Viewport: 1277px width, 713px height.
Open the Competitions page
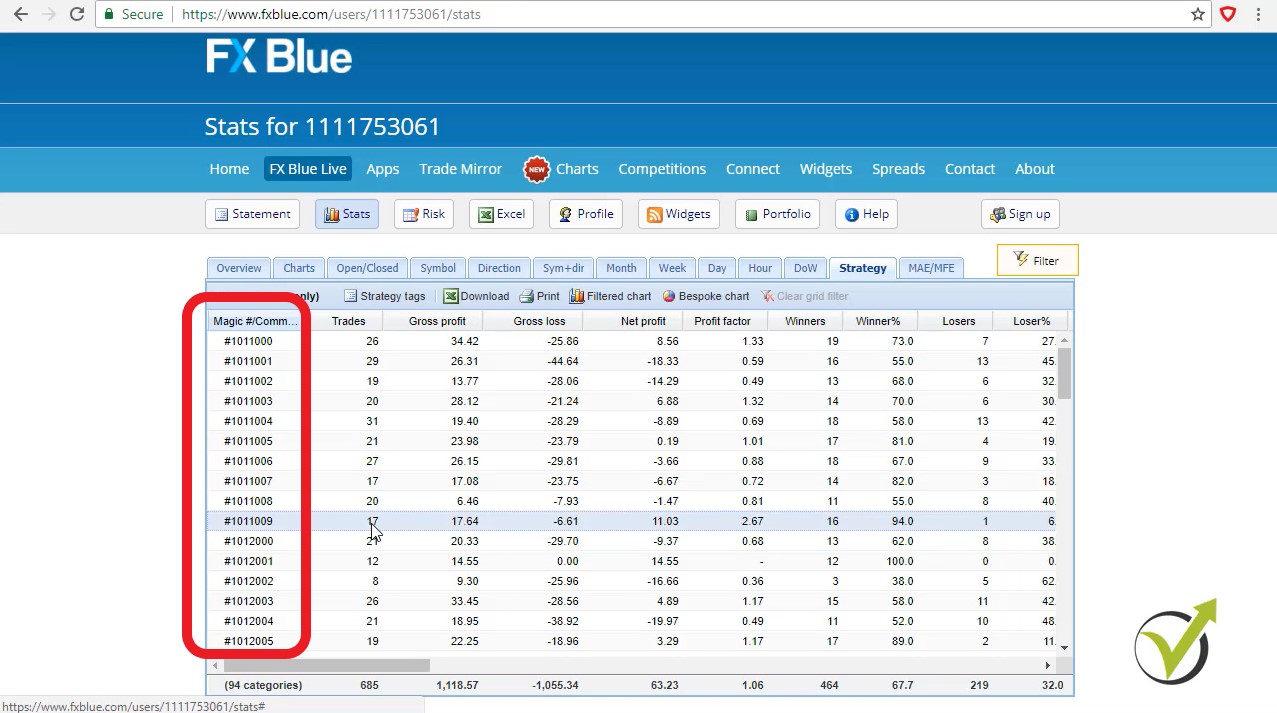[x=662, y=169]
